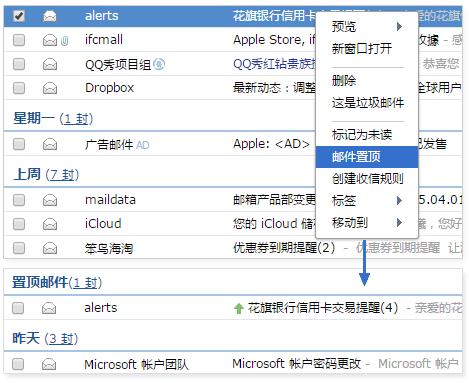Screen dimensions: 469x383
Task: Click the attachment paperclip icon on ifcmall row
Action: (x=65, y=41)
